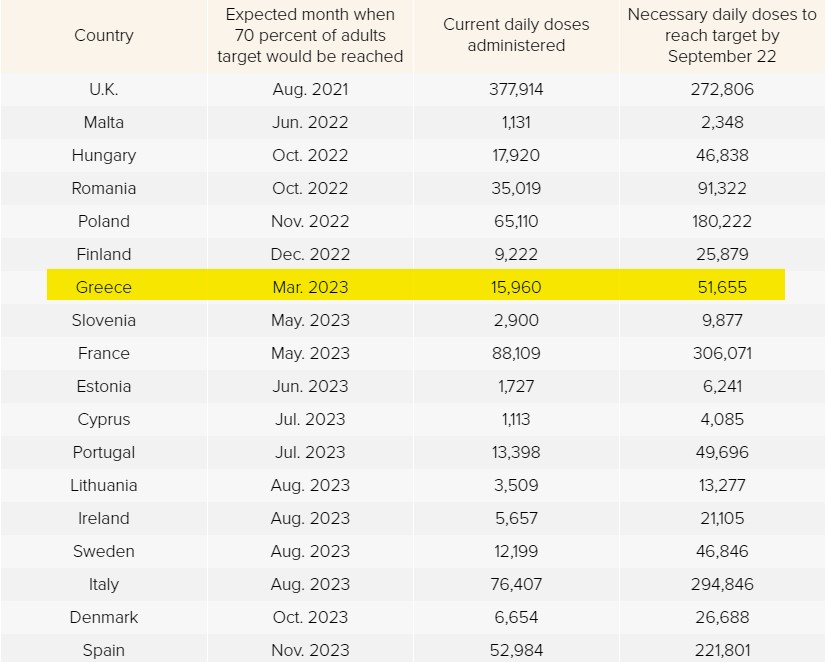Image resolution: width=826 pixels, height=662 pixels.
Task: Select the Slovenia country cell
Action: 104,320
